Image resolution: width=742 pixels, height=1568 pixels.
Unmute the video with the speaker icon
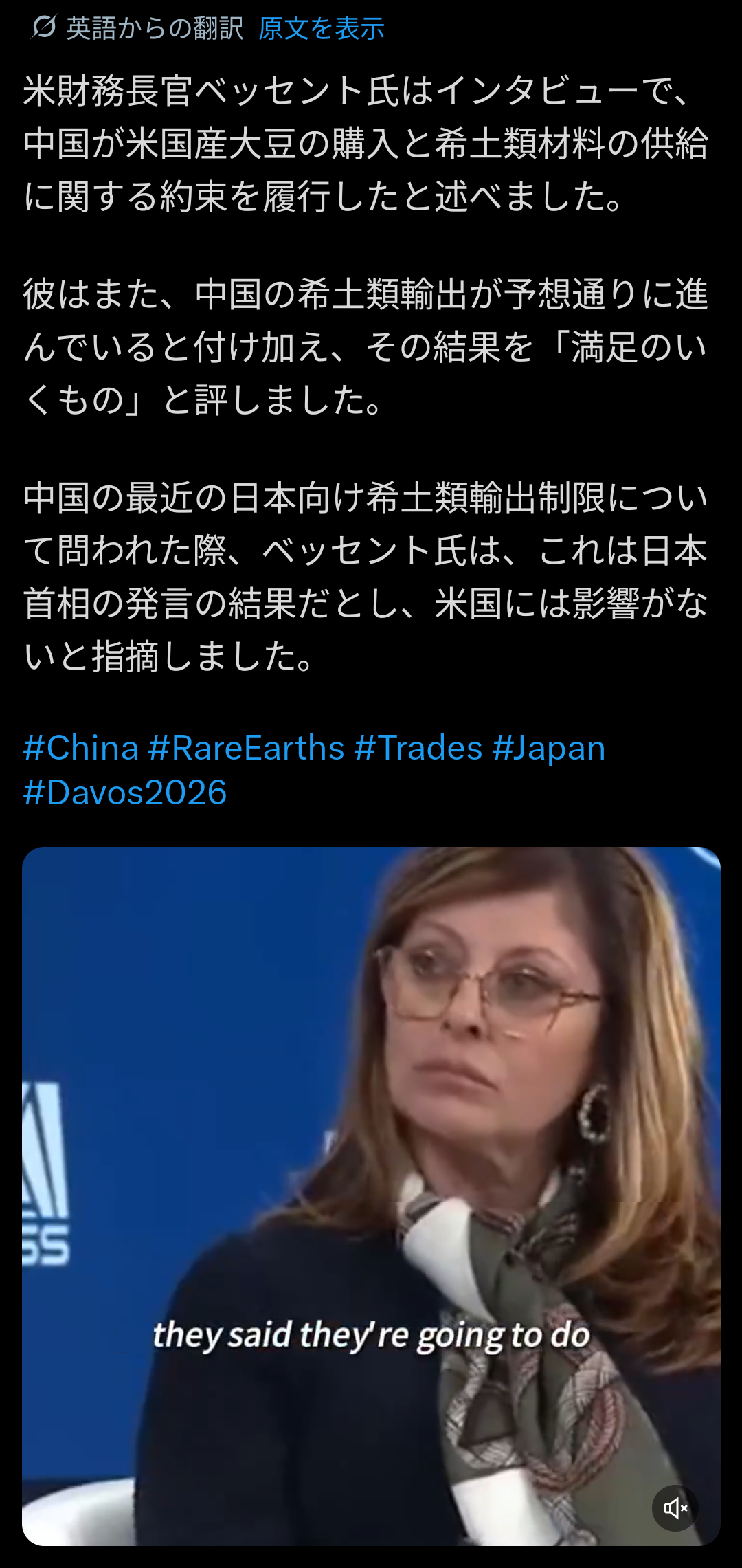675,1508
